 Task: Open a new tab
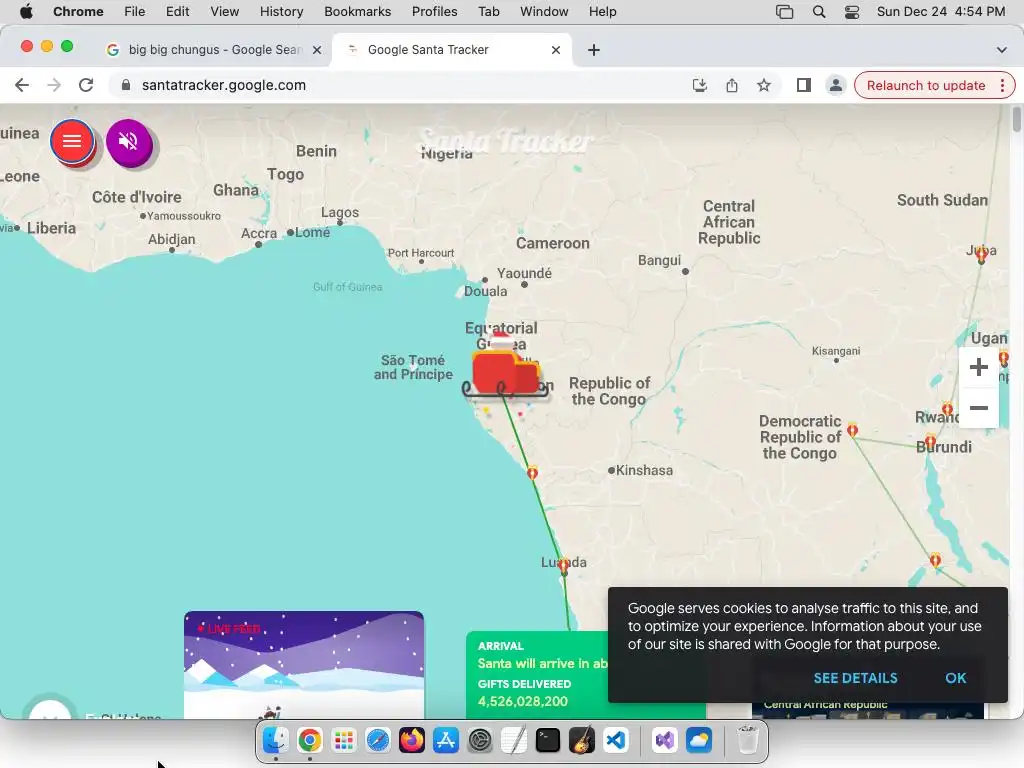(594, 50)
